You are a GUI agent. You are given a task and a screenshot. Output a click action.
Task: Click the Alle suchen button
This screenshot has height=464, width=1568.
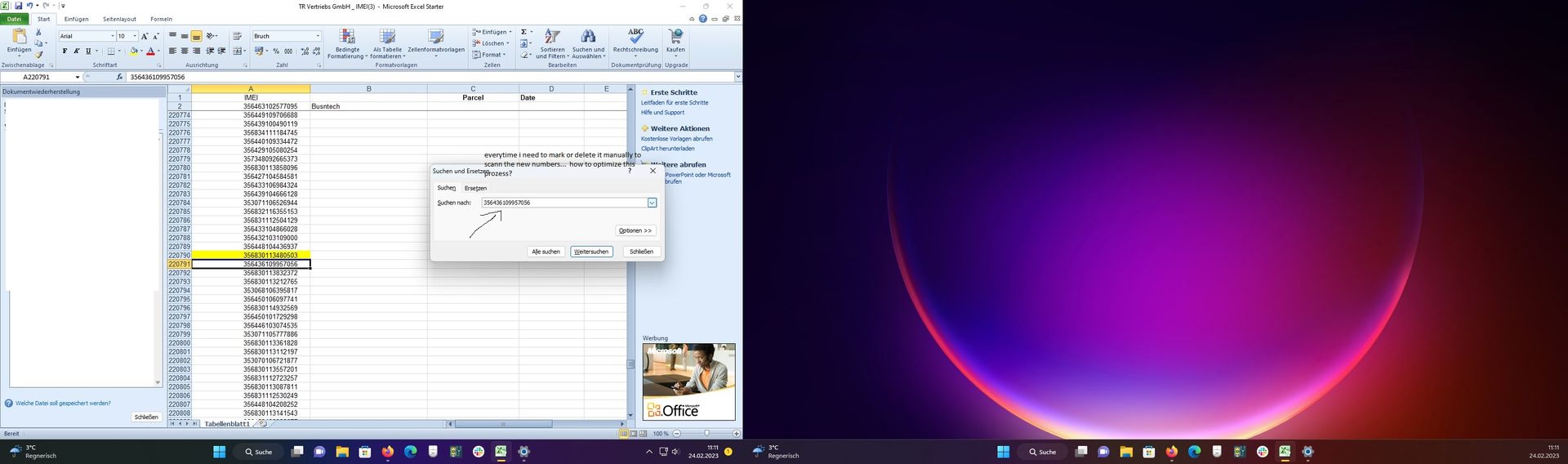click(x=546, y=252)
